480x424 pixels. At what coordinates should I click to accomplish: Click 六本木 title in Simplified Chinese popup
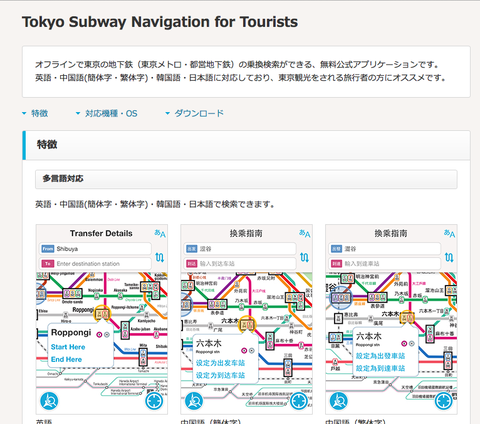[x=209, y=343]
